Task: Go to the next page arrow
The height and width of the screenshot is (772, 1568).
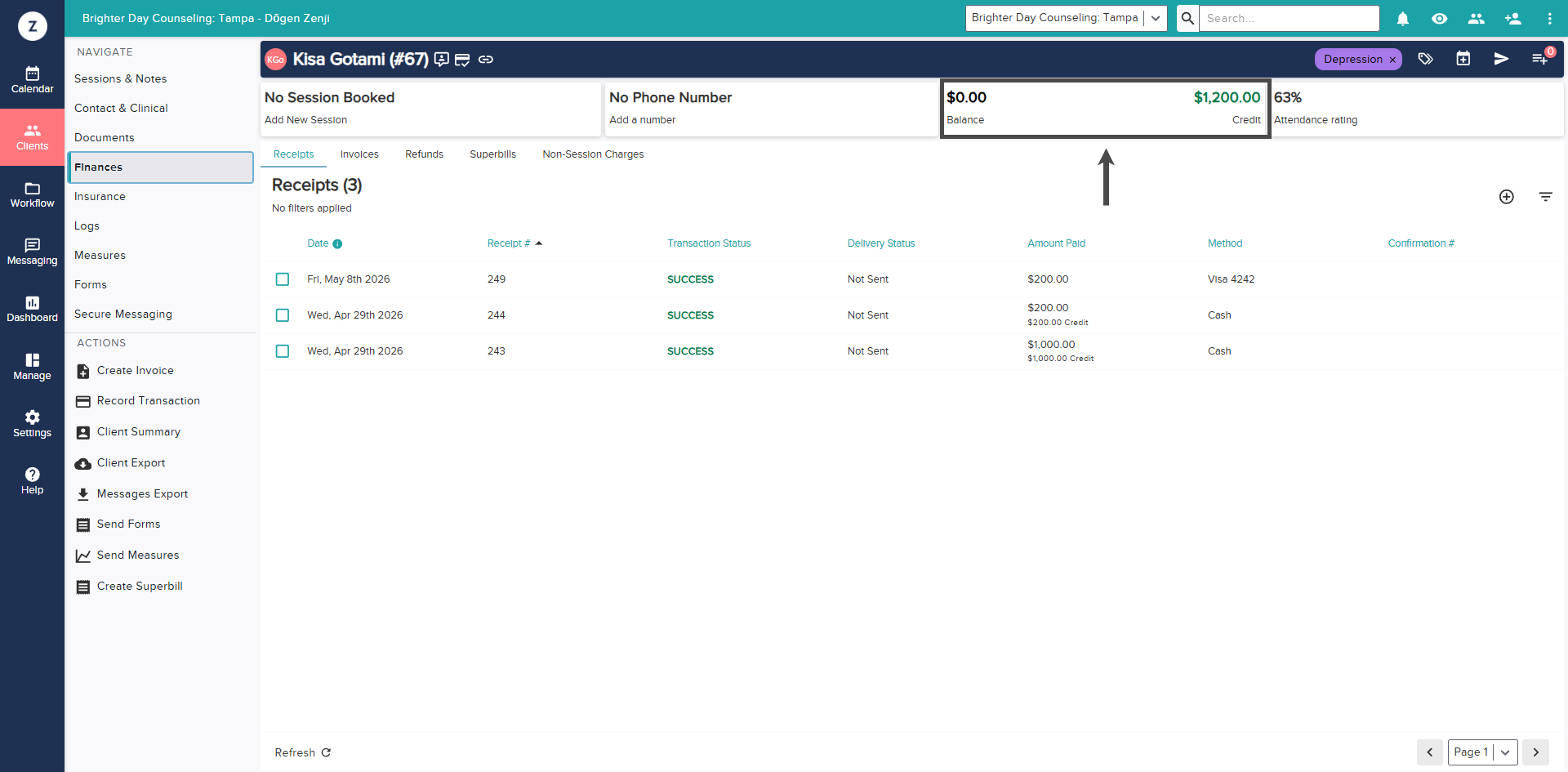Action: click(x=1535, y=752)
